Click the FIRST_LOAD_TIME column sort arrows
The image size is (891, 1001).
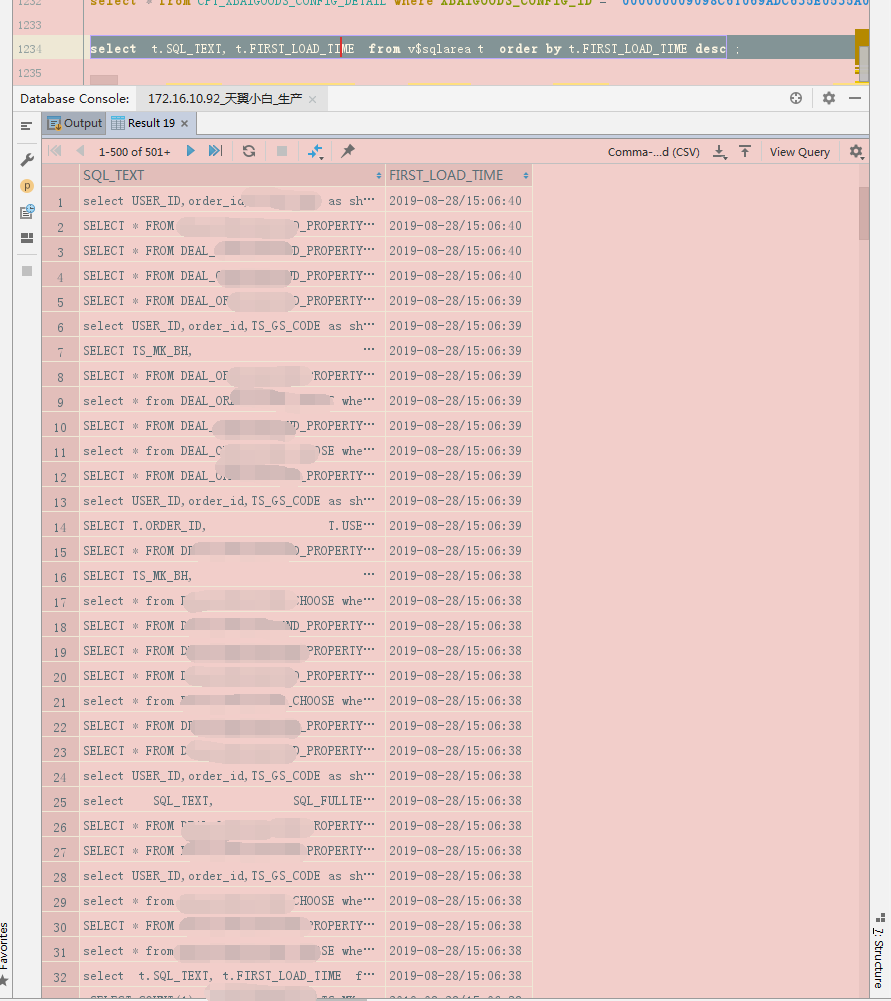click(526, 176)
